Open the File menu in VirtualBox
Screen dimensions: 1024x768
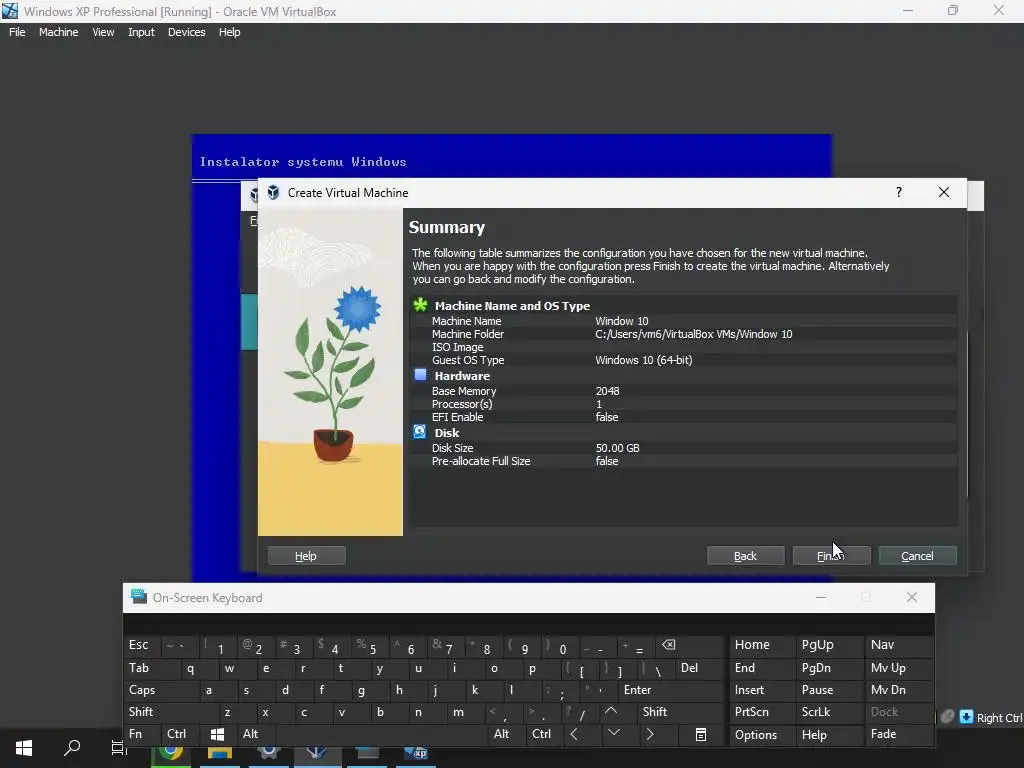click(x=17, y=32)
